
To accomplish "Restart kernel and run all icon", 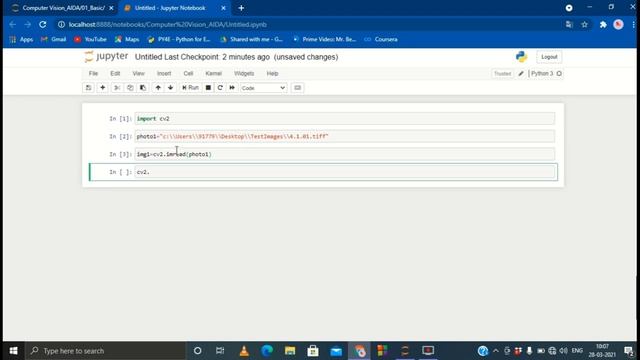I will [x=232, y=88].
